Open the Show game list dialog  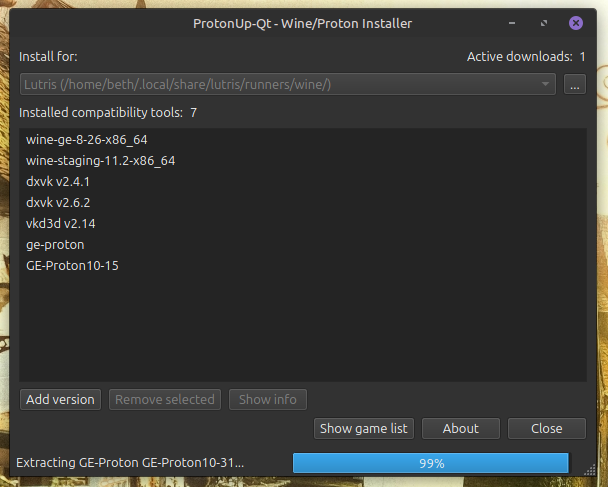(x=364, y=428)
